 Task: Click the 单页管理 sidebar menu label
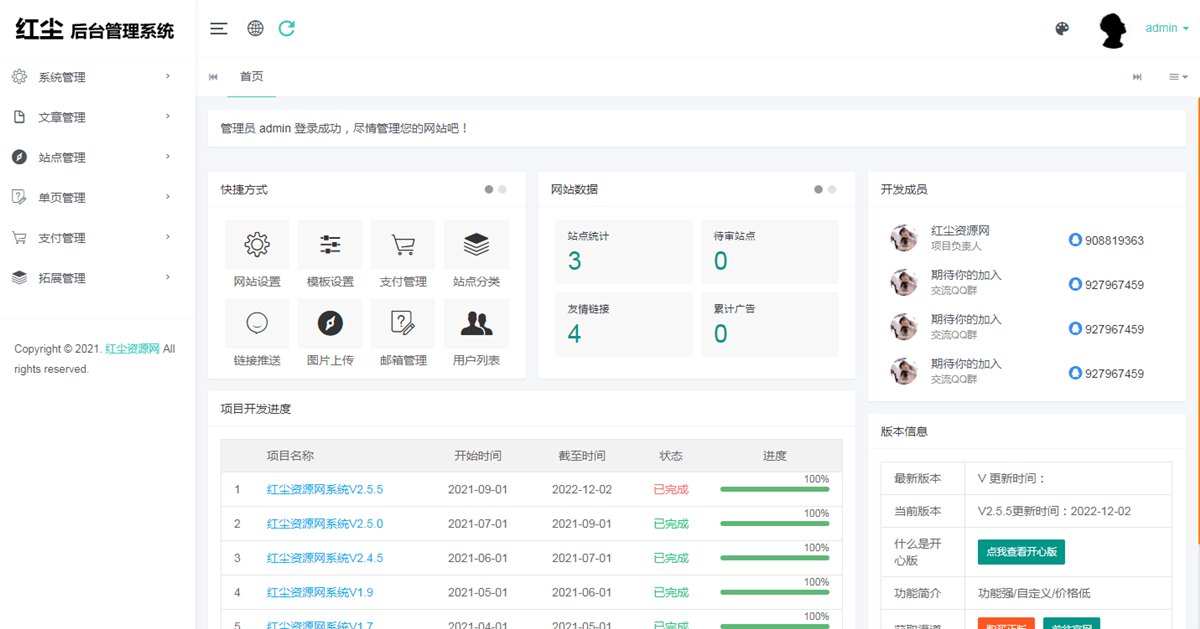[62, 197]
